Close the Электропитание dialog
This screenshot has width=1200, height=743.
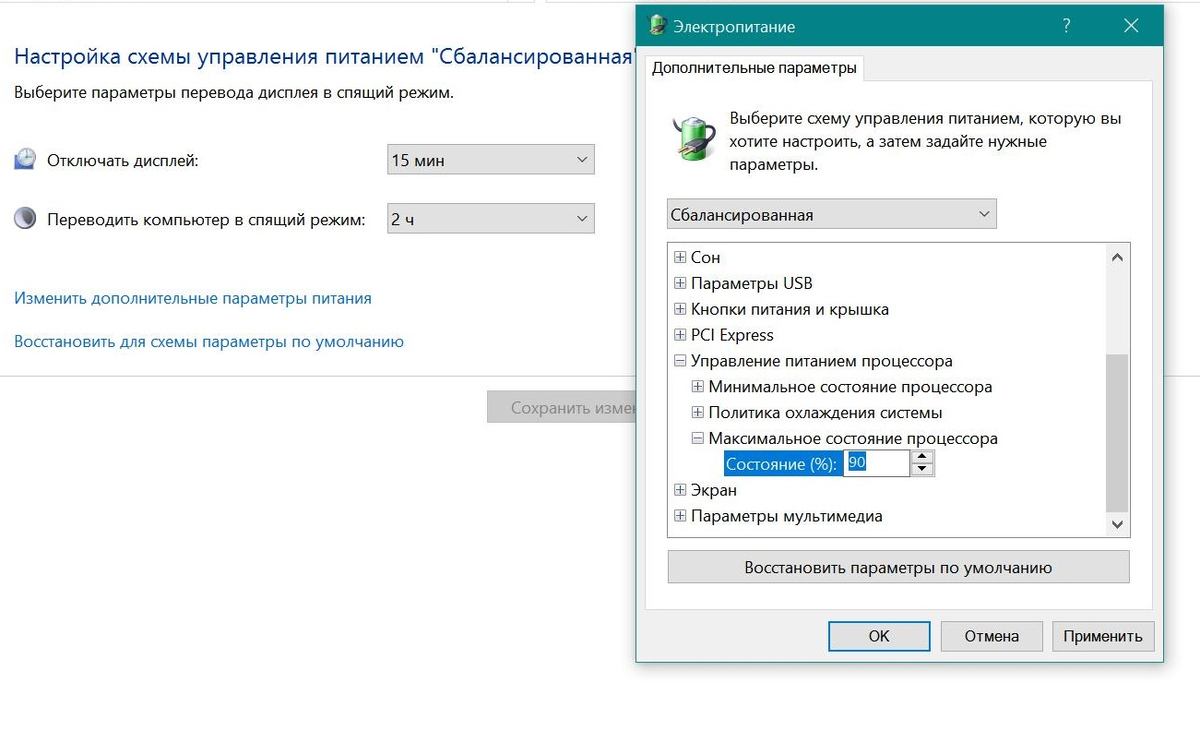1131,26
